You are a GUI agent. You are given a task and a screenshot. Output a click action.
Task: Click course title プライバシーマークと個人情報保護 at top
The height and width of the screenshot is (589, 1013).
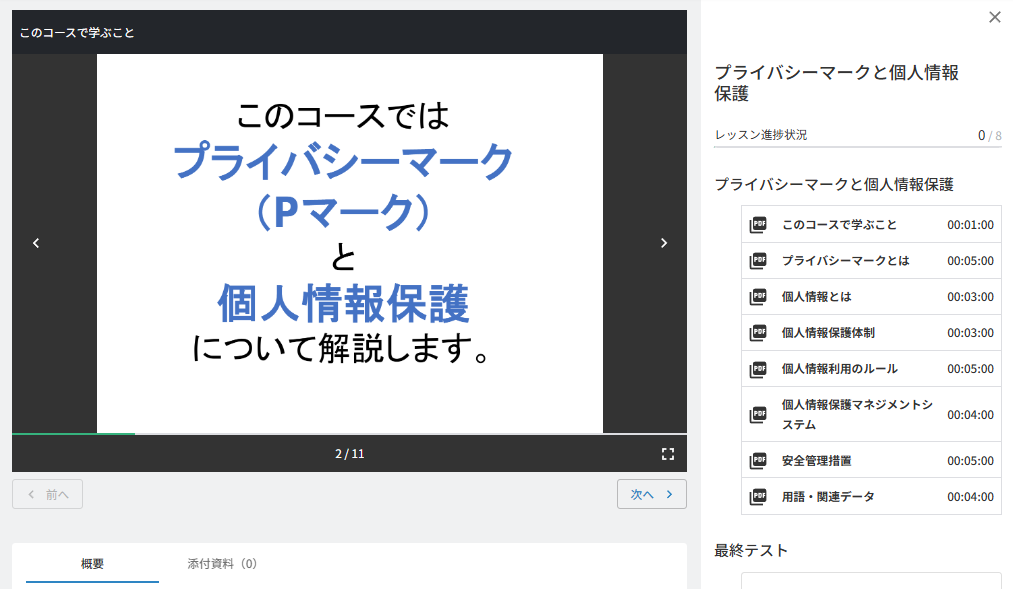(837, 83)
